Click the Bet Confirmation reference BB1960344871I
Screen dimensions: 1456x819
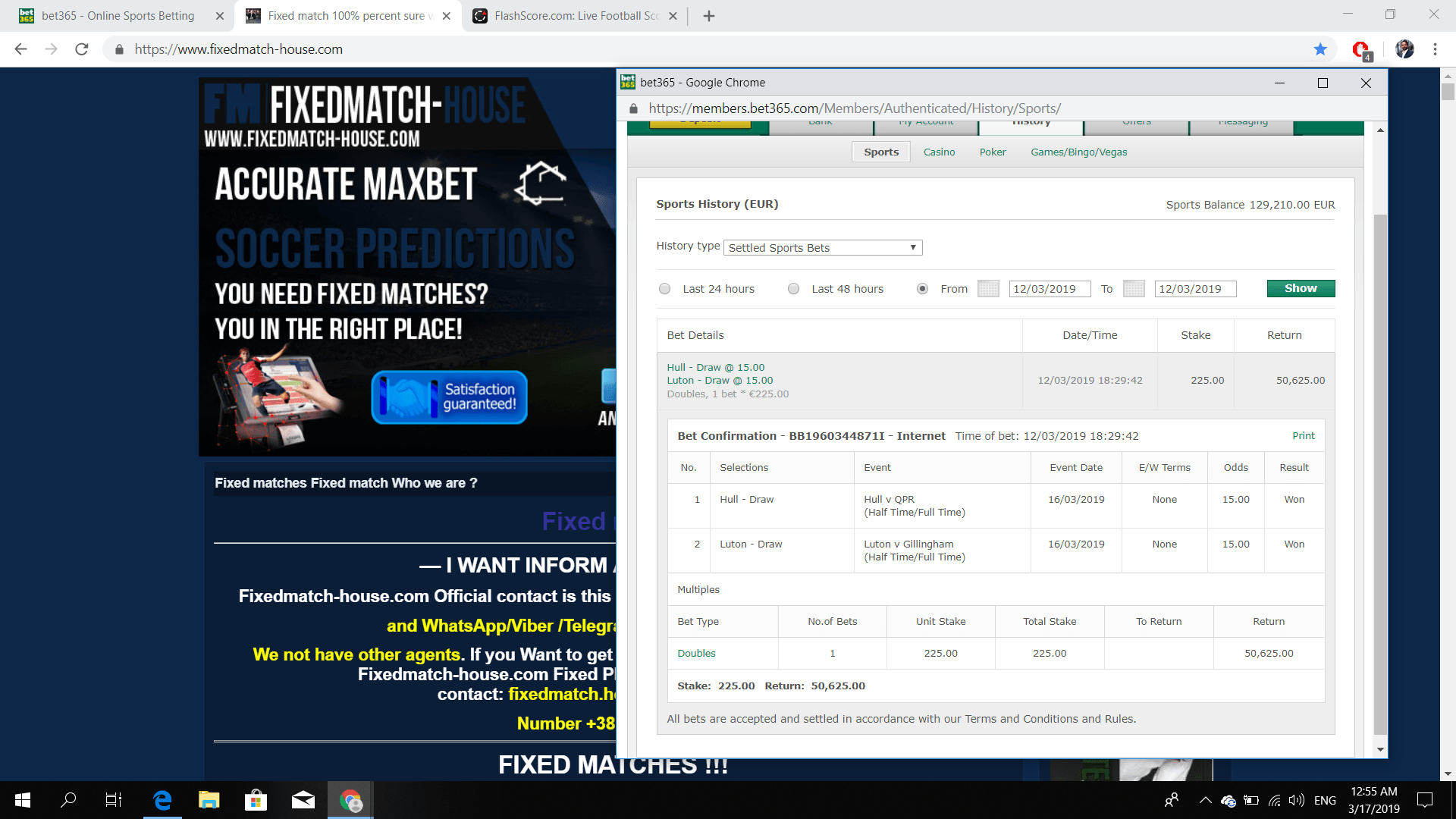coord(836,436)
